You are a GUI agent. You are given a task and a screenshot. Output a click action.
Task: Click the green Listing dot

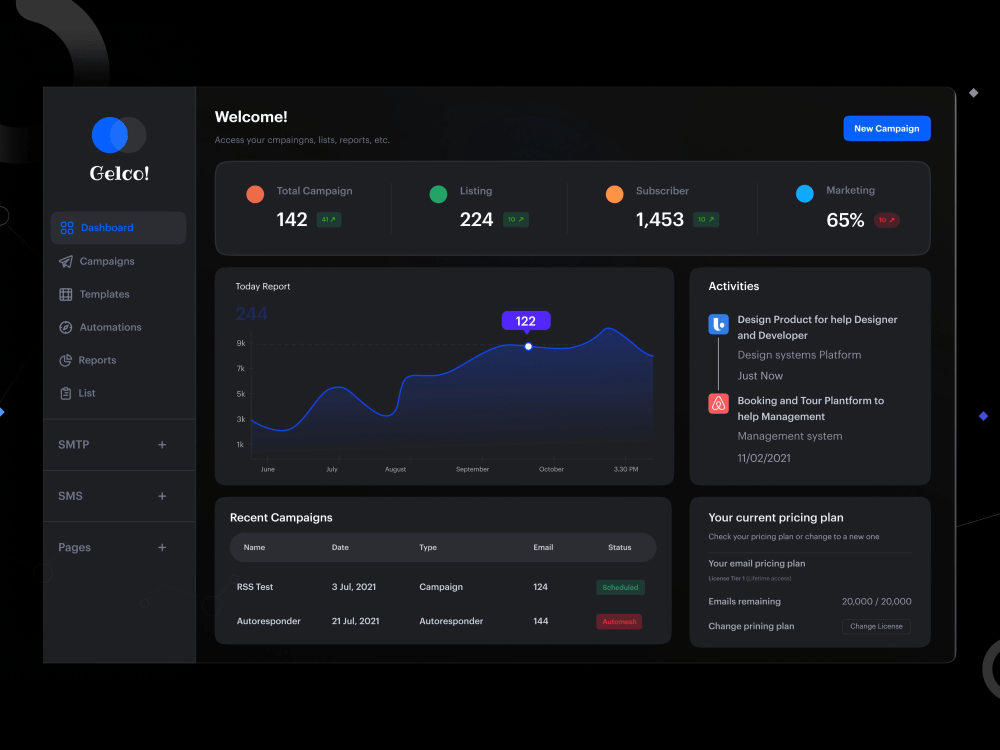coord(438,194)
